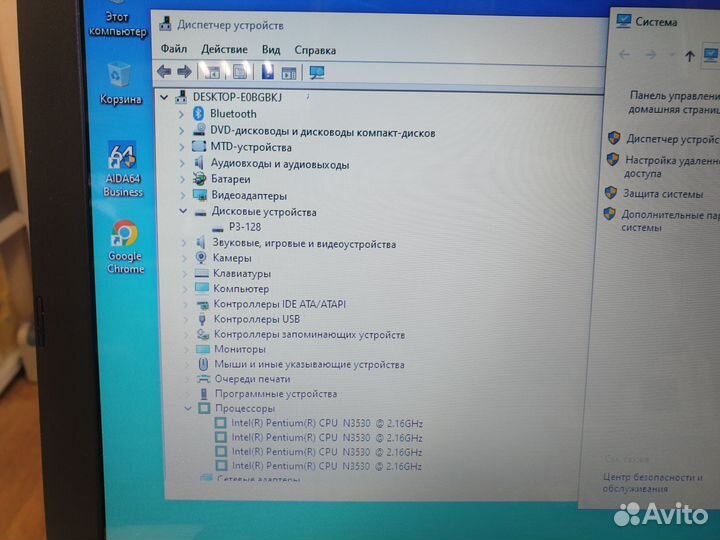Open Центр безопасности и обслуживания link

[652, 483]
